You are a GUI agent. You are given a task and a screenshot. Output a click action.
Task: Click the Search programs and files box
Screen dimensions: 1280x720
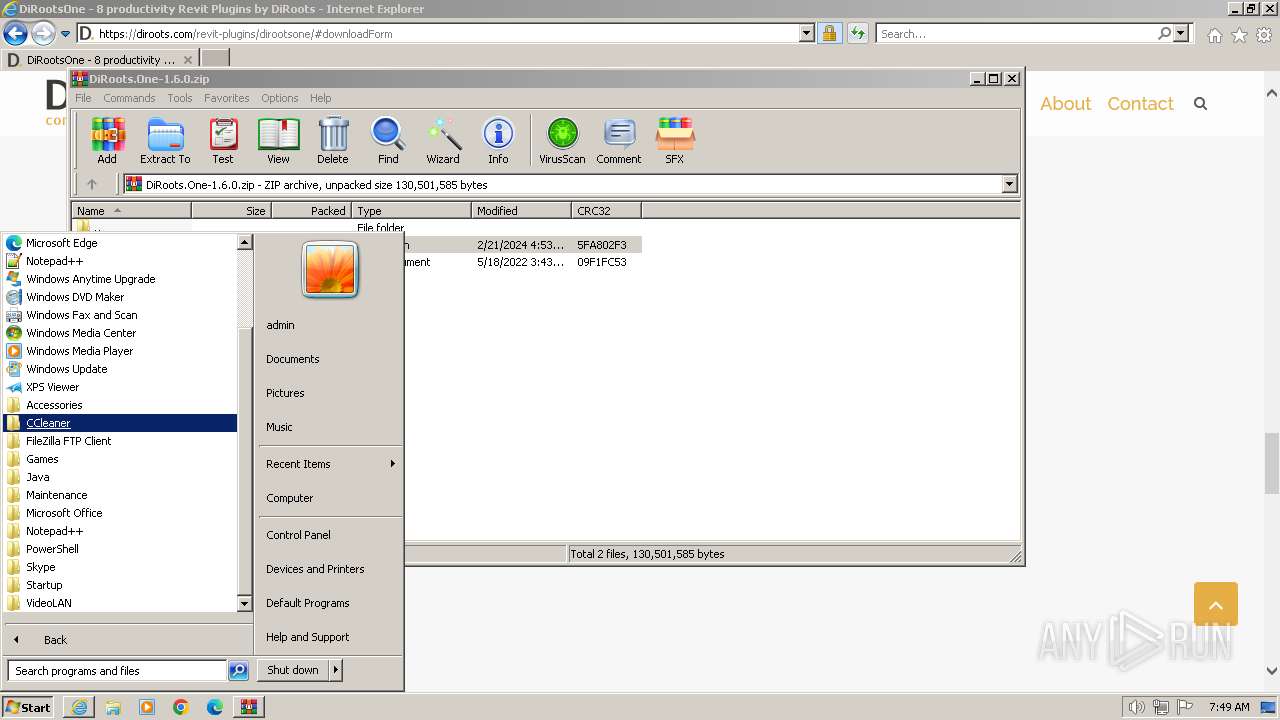(x=117, y=671)
